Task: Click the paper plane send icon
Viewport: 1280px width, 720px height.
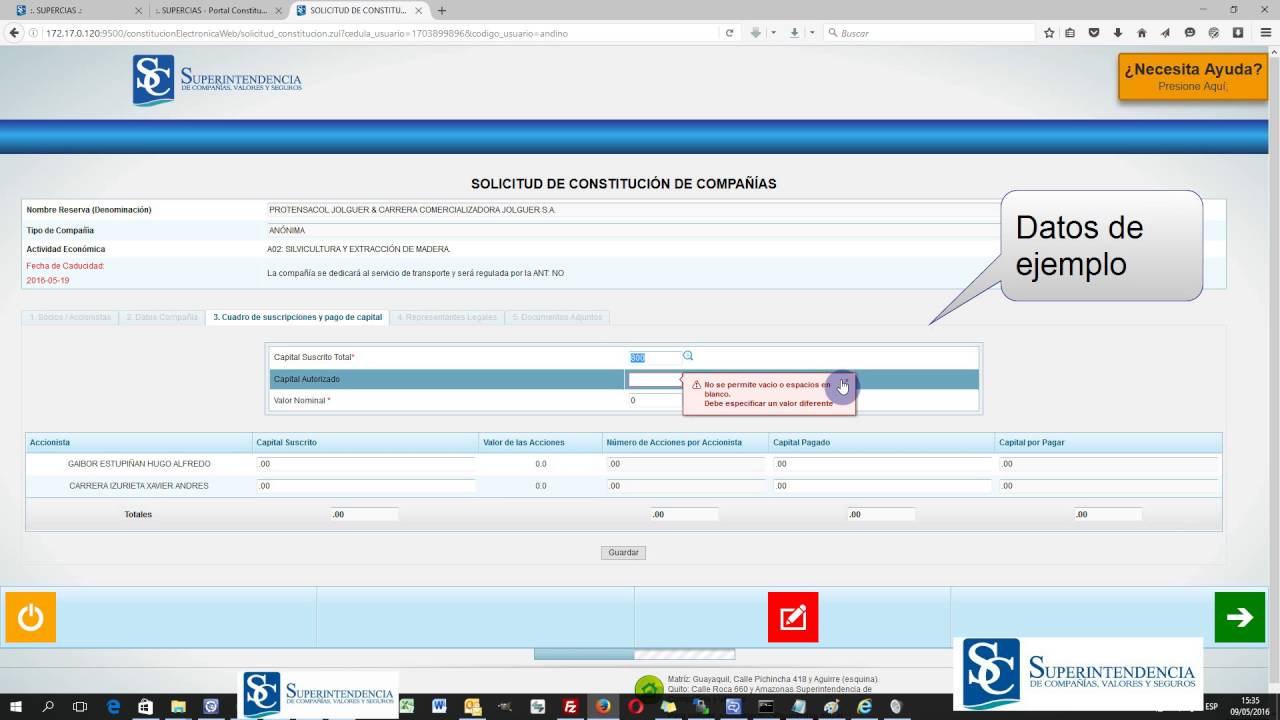Action: [x=1165, y=33]
